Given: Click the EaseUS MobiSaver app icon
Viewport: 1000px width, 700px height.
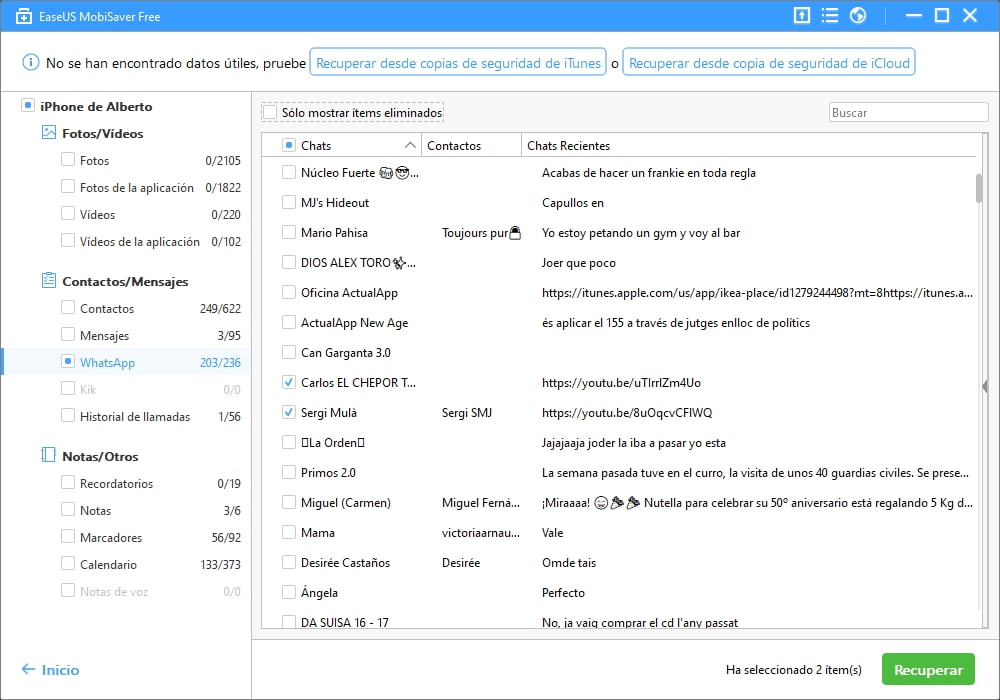Looking at the screenshot, I should click(24, 16).
